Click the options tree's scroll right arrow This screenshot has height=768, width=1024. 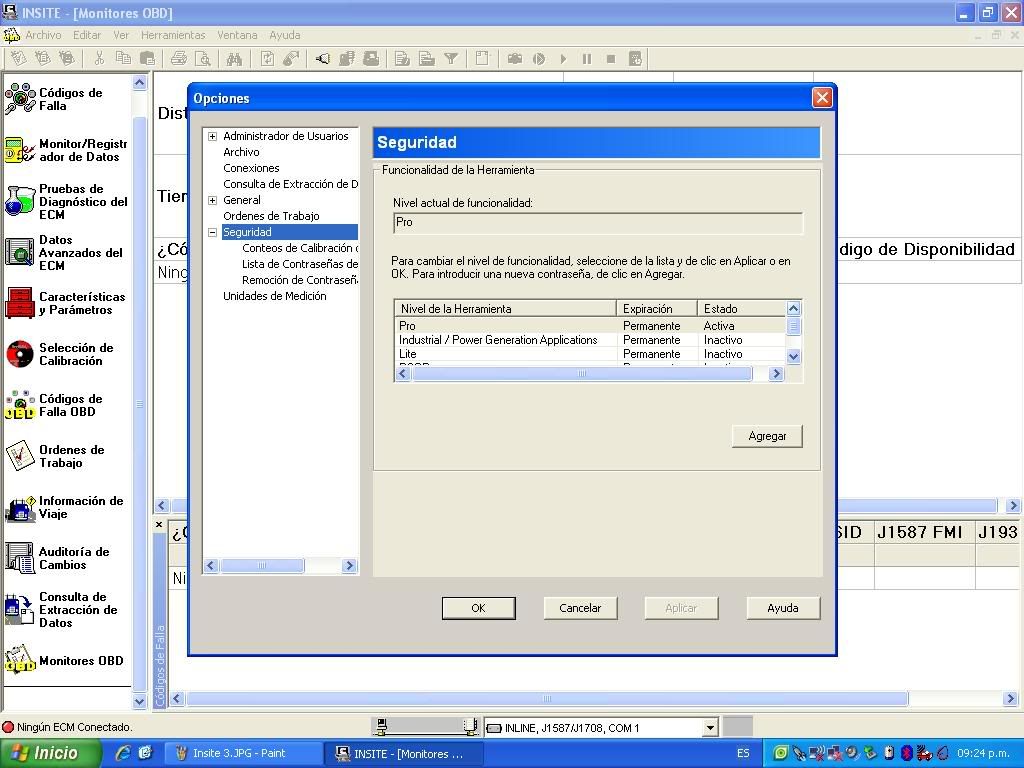point(349,566)
